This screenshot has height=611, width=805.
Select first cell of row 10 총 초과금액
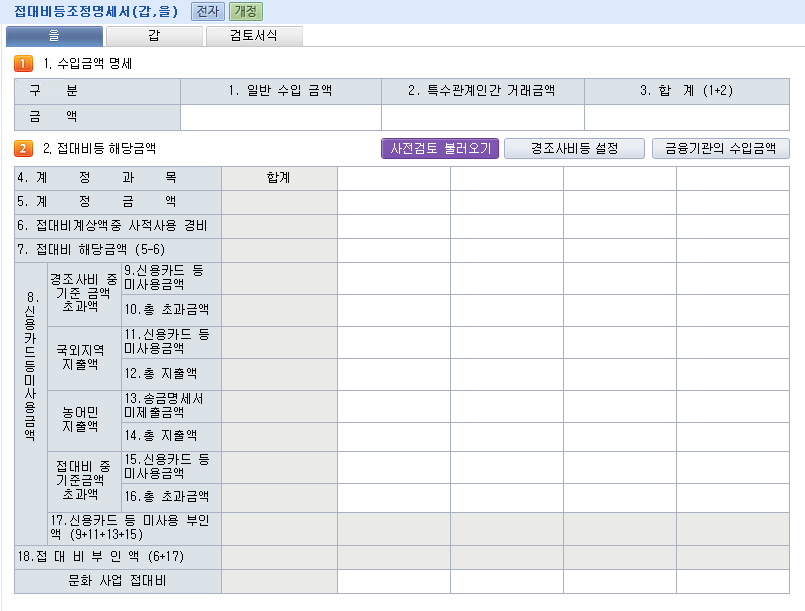point(394,310)
